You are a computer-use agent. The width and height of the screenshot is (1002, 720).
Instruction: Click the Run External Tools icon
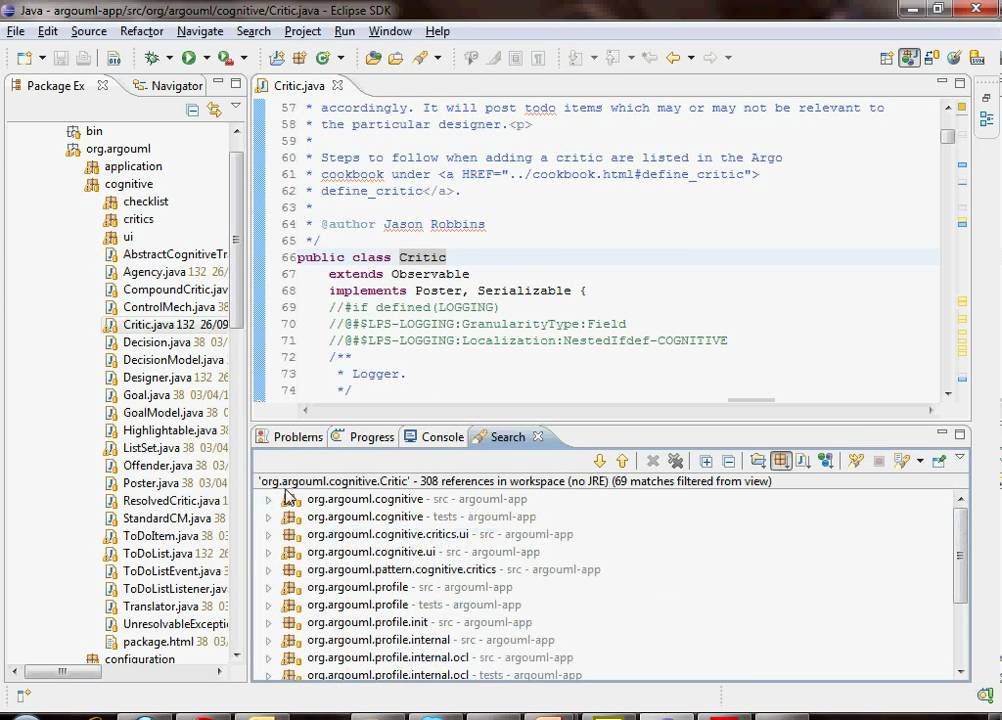[225, 58]
